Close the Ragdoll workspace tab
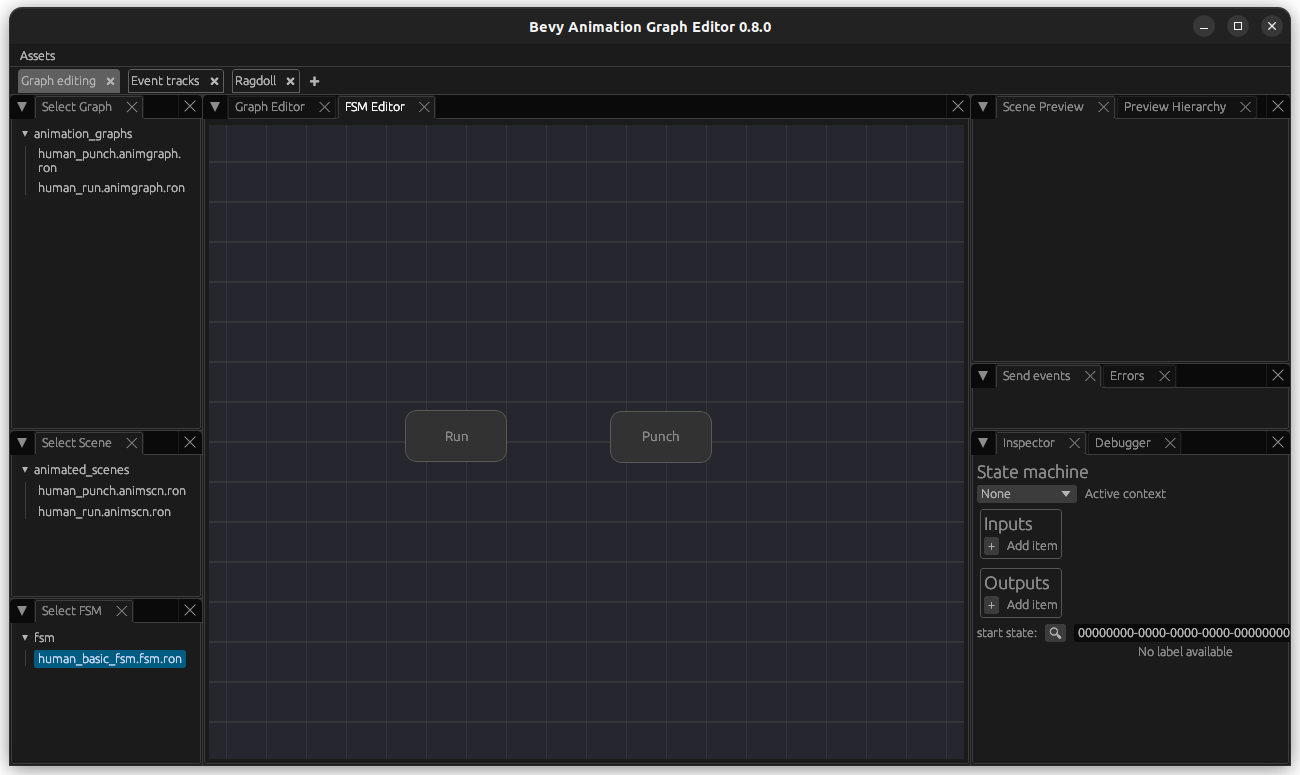This screenshot has height=775, width=1300. pyautogui.click(x=290, y=81)
